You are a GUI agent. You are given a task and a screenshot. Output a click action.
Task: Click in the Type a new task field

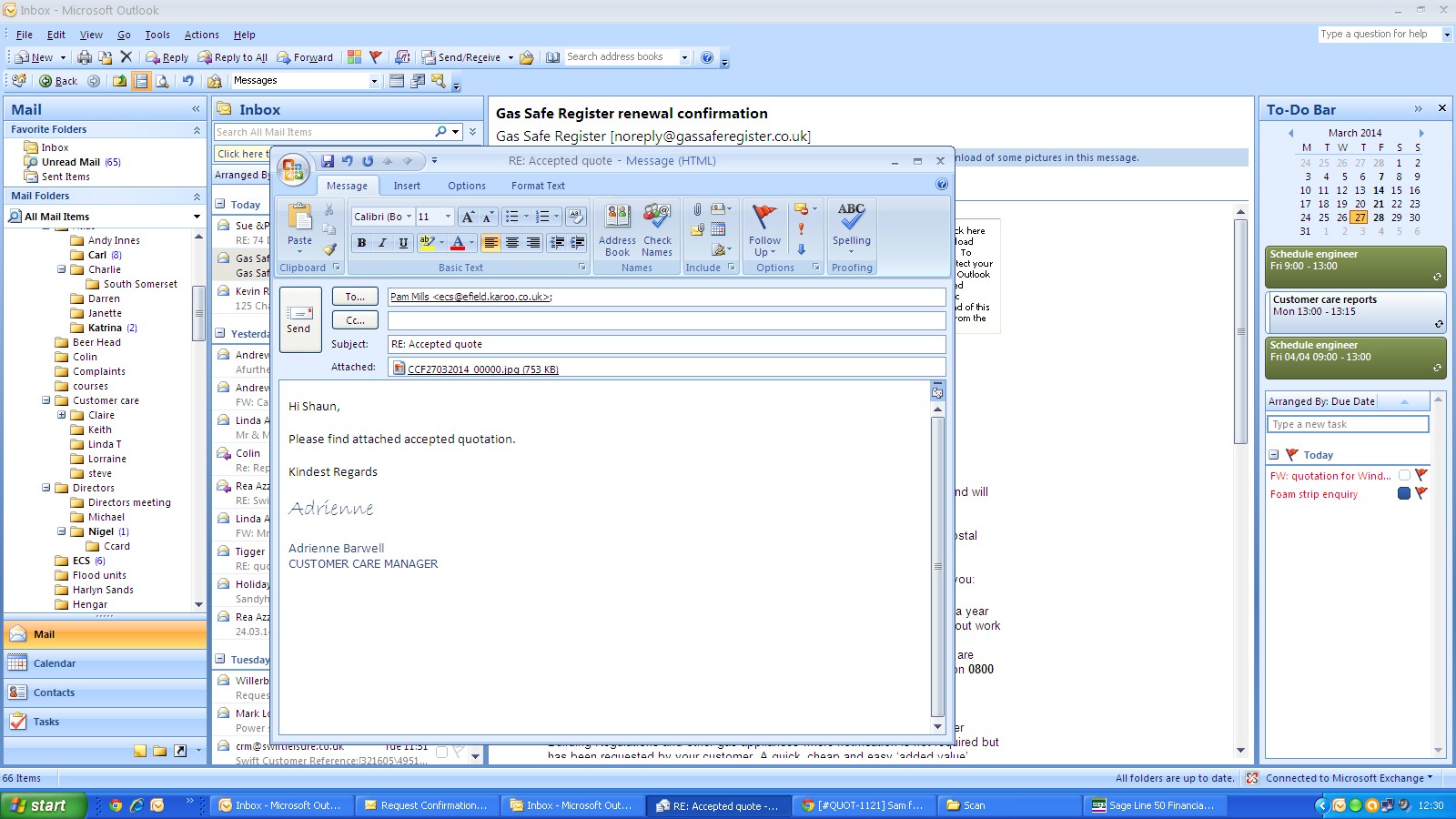[1348, 424]
